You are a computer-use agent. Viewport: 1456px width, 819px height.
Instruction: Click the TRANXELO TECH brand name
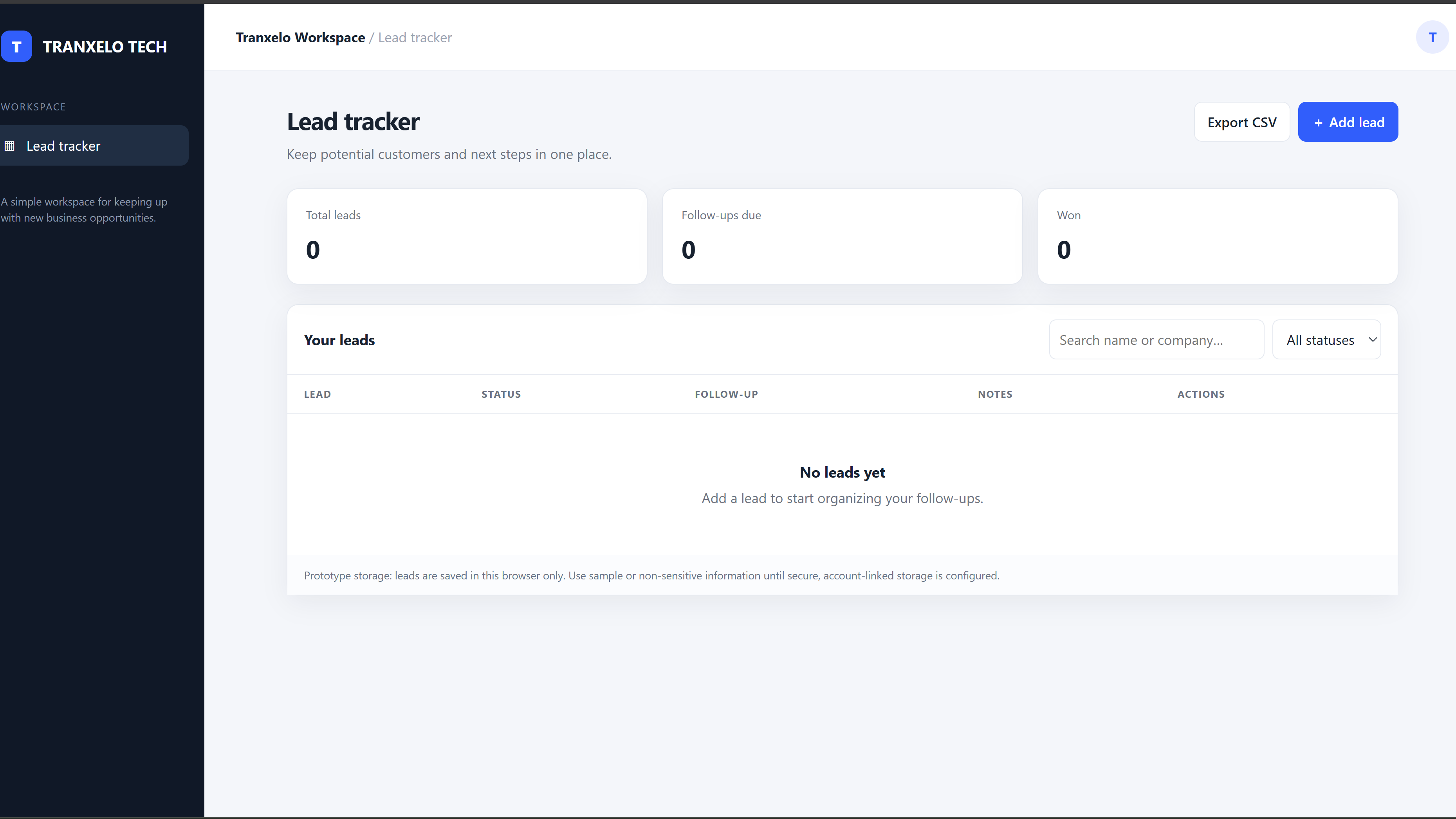pos(105,46)
